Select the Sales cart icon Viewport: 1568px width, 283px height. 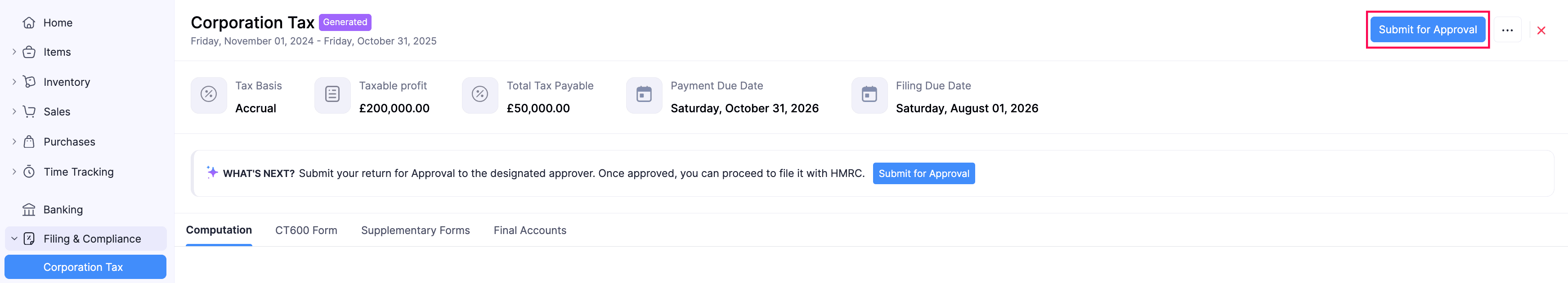(30, 112)
